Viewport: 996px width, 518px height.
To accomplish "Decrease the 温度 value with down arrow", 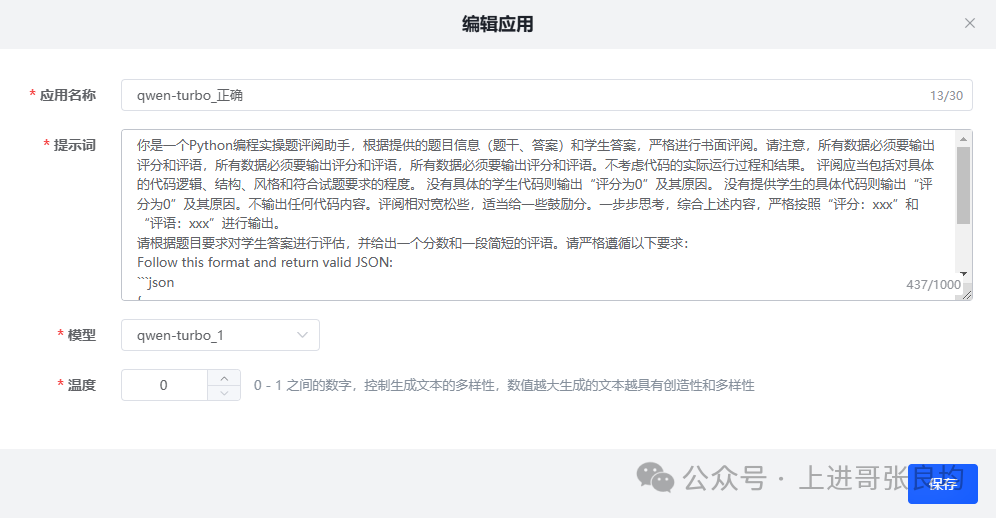I will [224, 393].
